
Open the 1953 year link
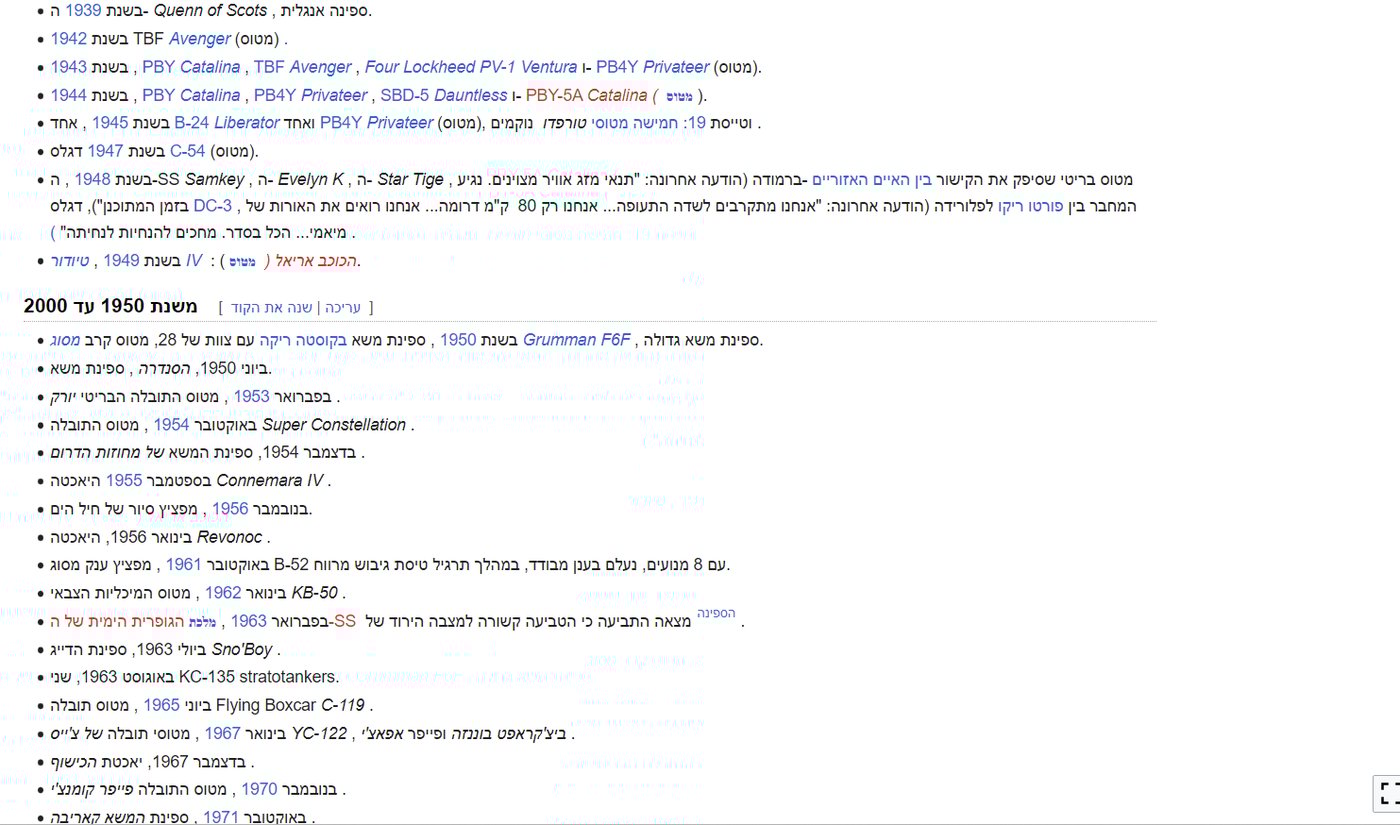click(x=252, y=396)
